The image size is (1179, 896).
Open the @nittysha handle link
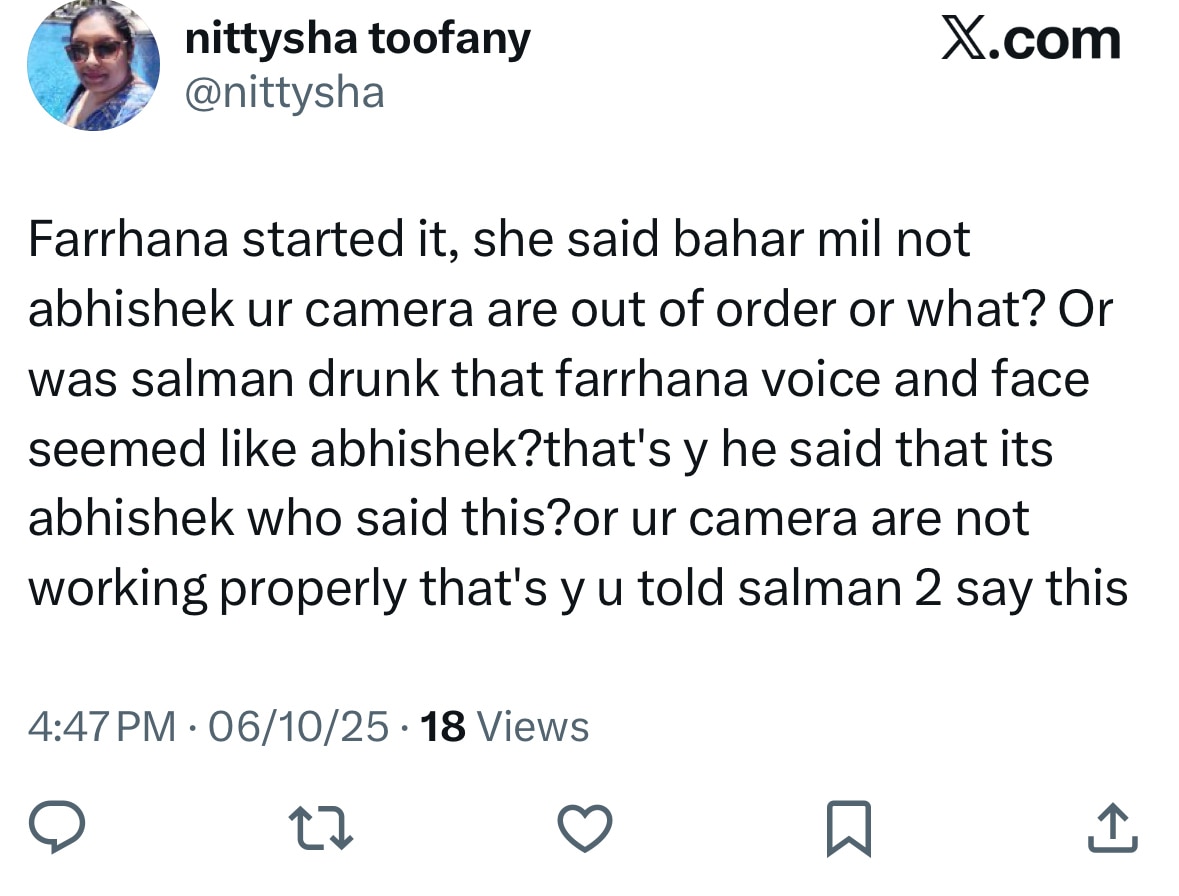point(285,93)
